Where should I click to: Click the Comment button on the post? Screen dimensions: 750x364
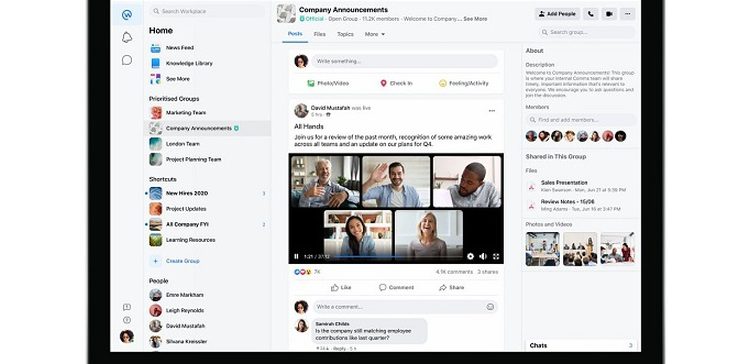396,287
